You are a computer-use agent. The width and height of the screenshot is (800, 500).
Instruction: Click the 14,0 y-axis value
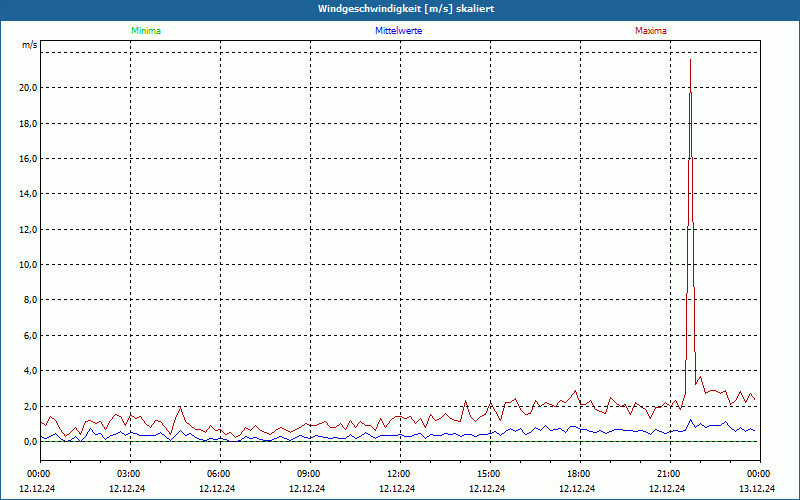pyautogui.click(x=28, y=194)
